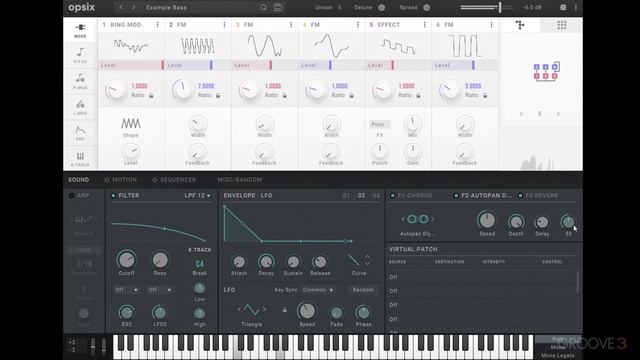This screenshot has width=640, height=360.
Task: Click the LFO key sync lock icon
Action: point(284,310)
